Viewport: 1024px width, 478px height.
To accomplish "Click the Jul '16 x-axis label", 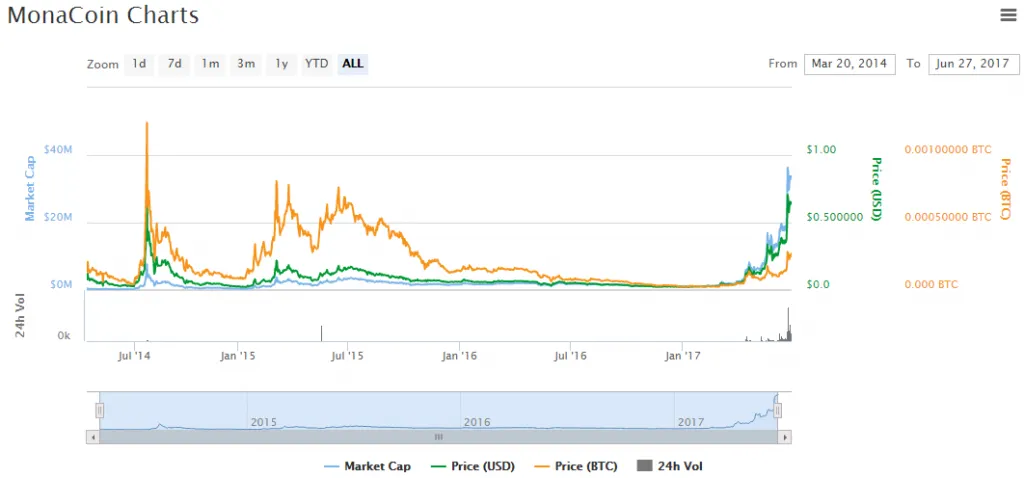I will coord(571,357).
